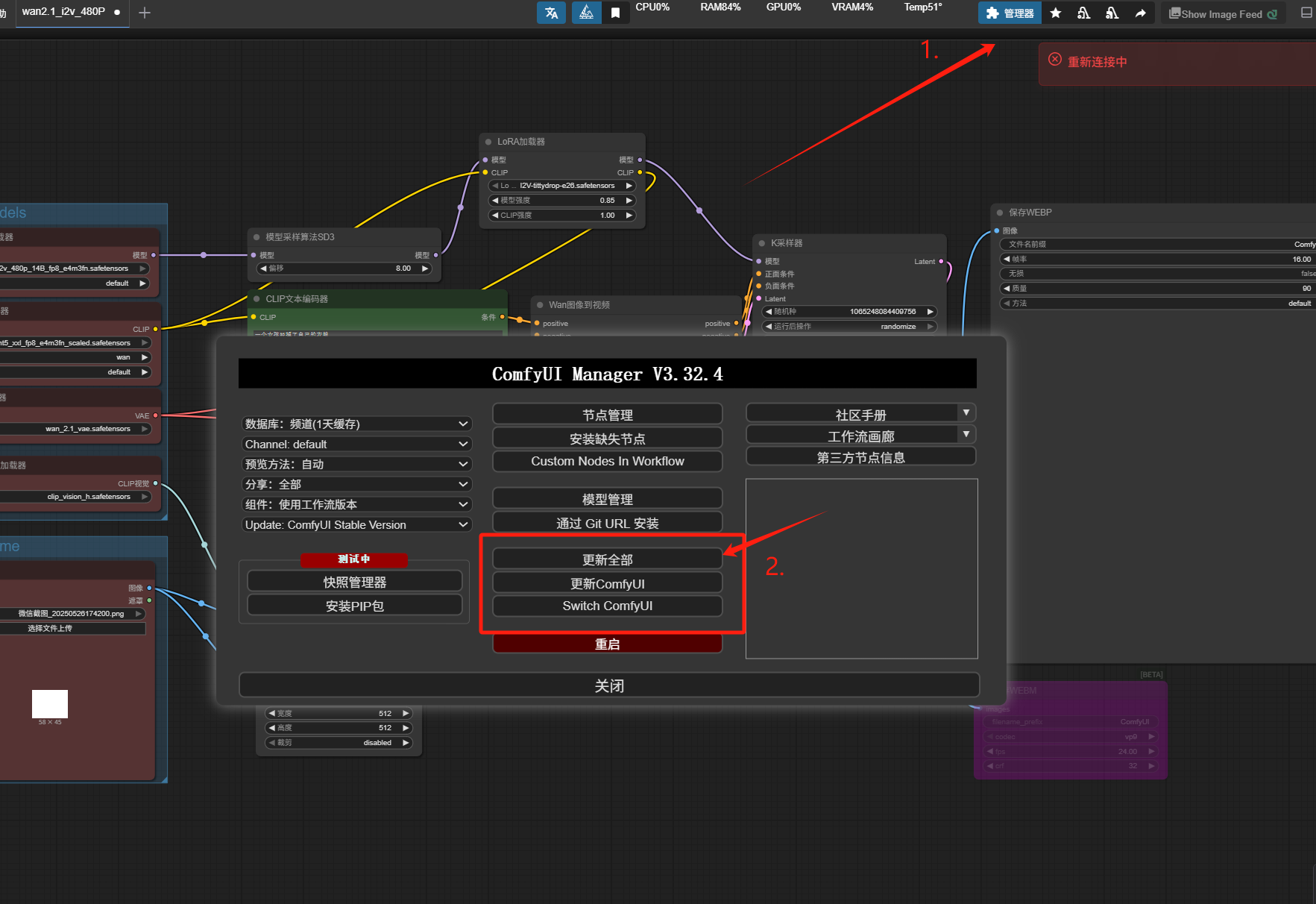Screen dimensions: 1316x904
Task: Collapse K采样器 node via its title dot
Action: pos(762,243)
